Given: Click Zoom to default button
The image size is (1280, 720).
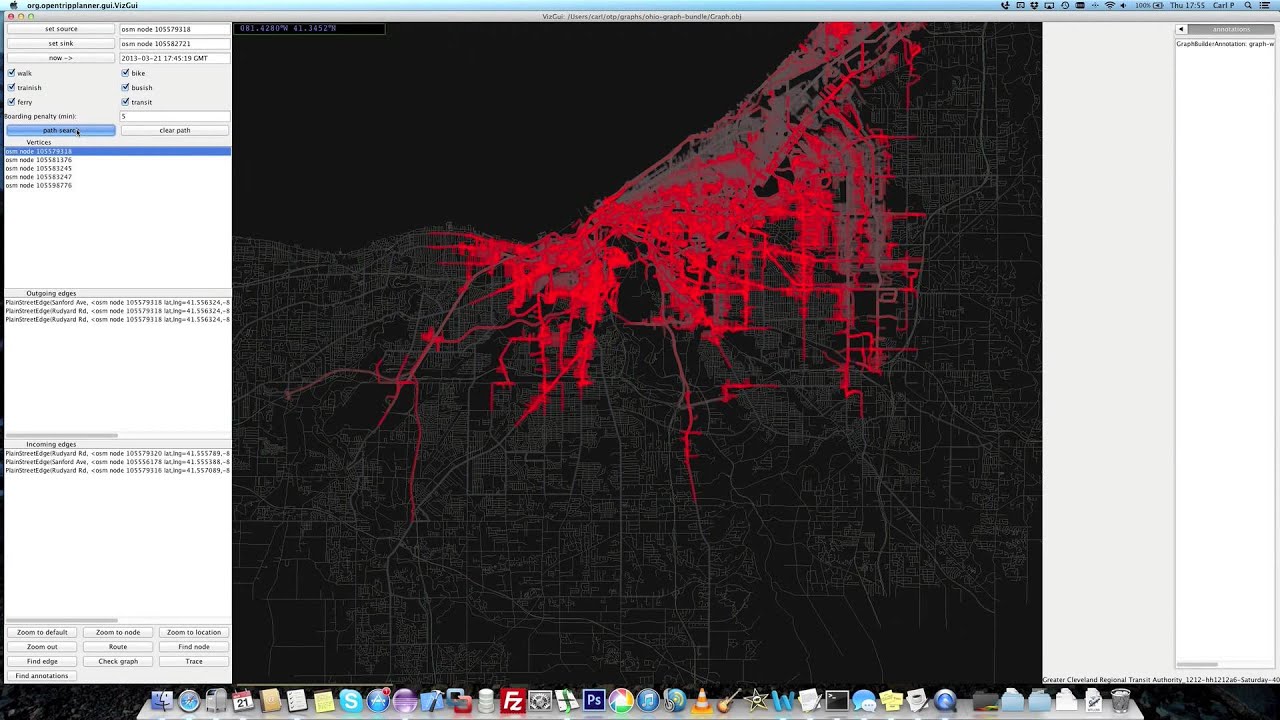Looking at the screenshot, I should coord(42,632).
